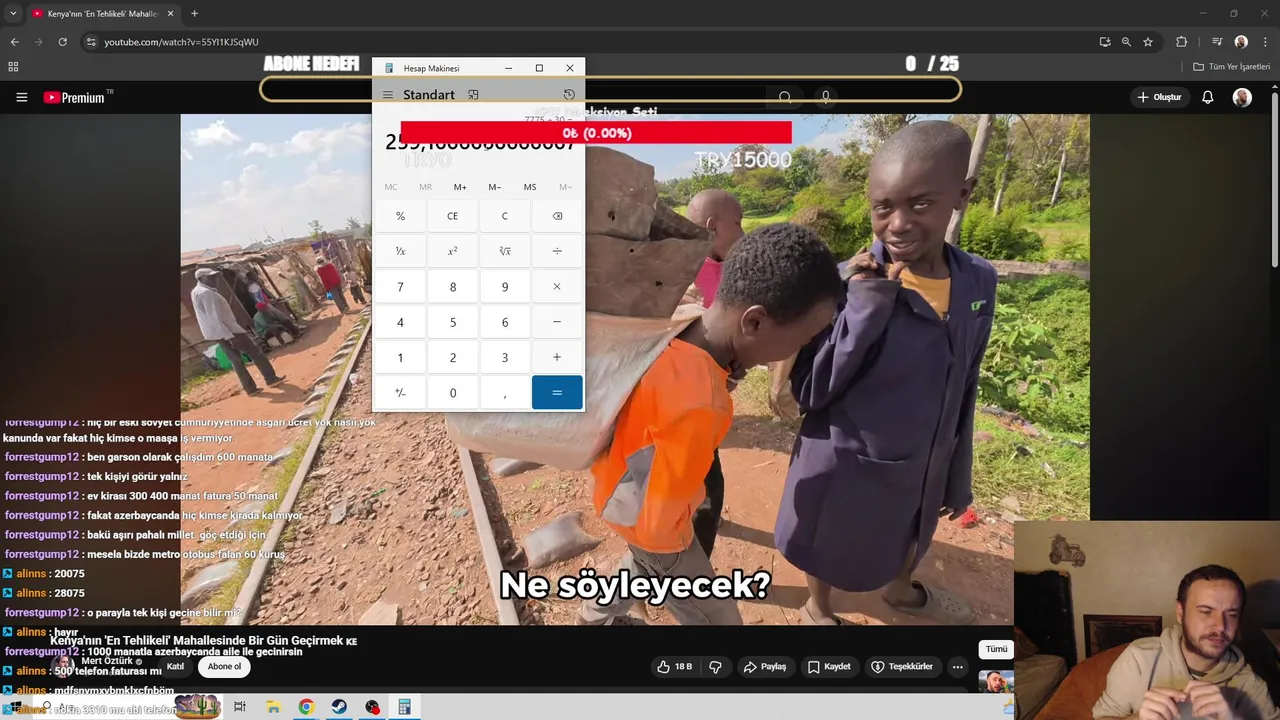1280x720 pixels.
Task: Close the Kenya'nın YouTube tab
Action: pos(170,14)
